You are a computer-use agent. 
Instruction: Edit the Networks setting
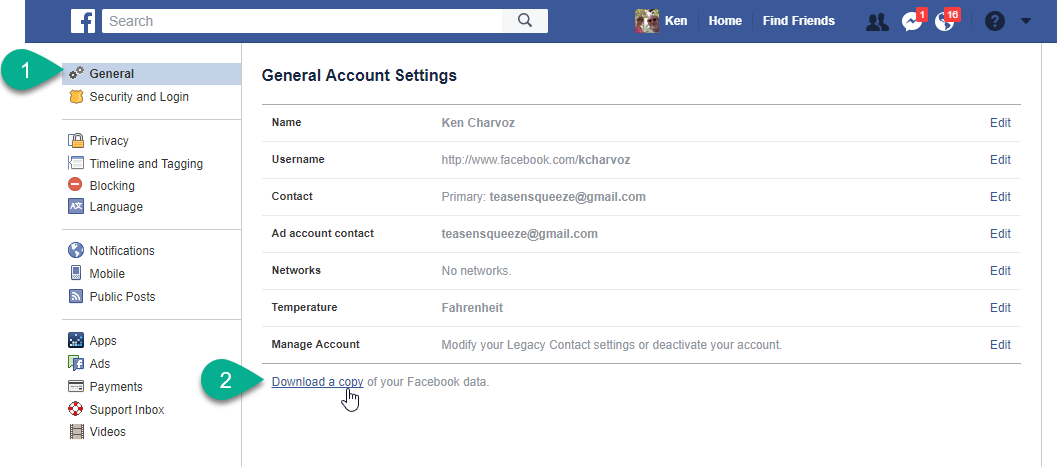tap(1000, 270)
